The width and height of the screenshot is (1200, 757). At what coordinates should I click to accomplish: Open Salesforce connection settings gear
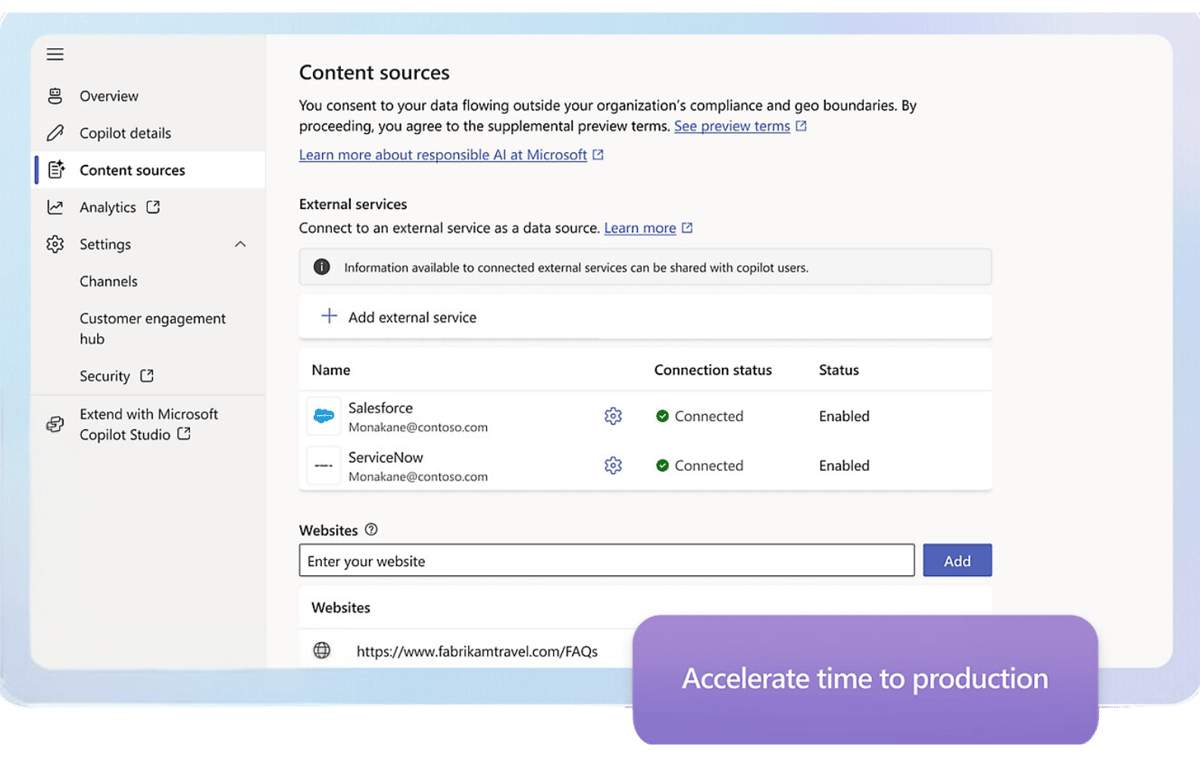click(613, 416)
